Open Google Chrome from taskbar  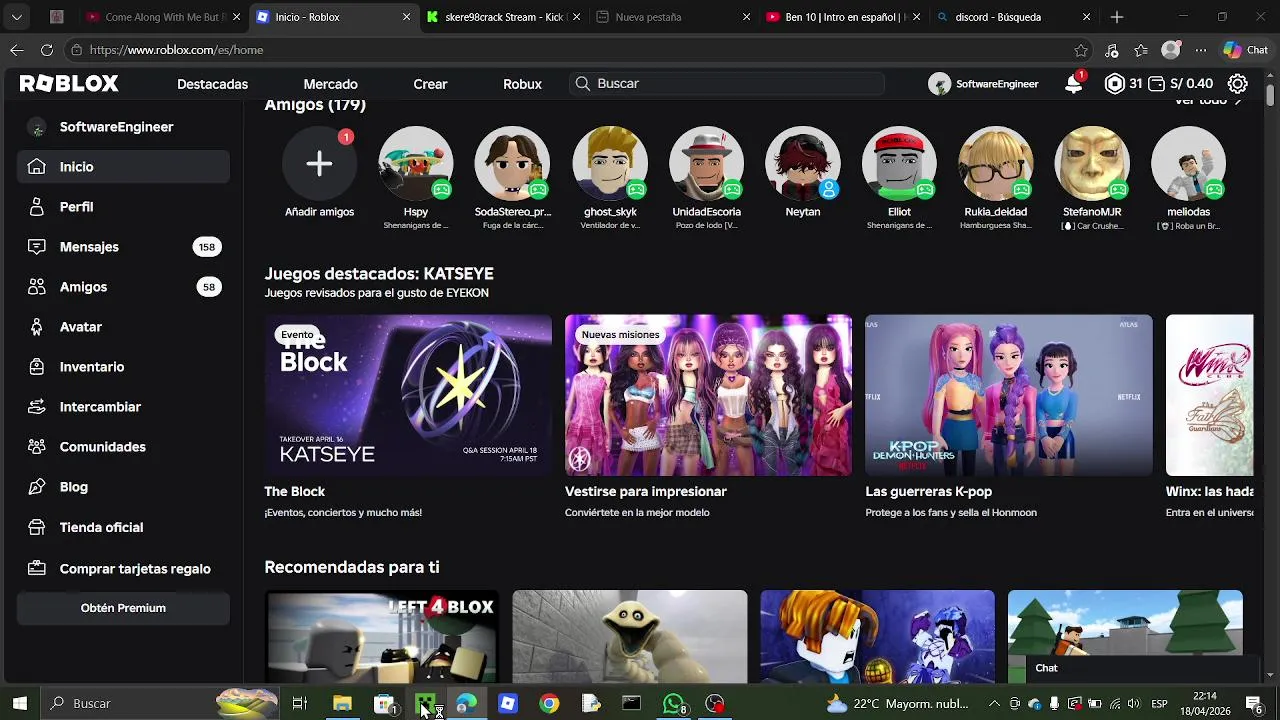[549, 704]
